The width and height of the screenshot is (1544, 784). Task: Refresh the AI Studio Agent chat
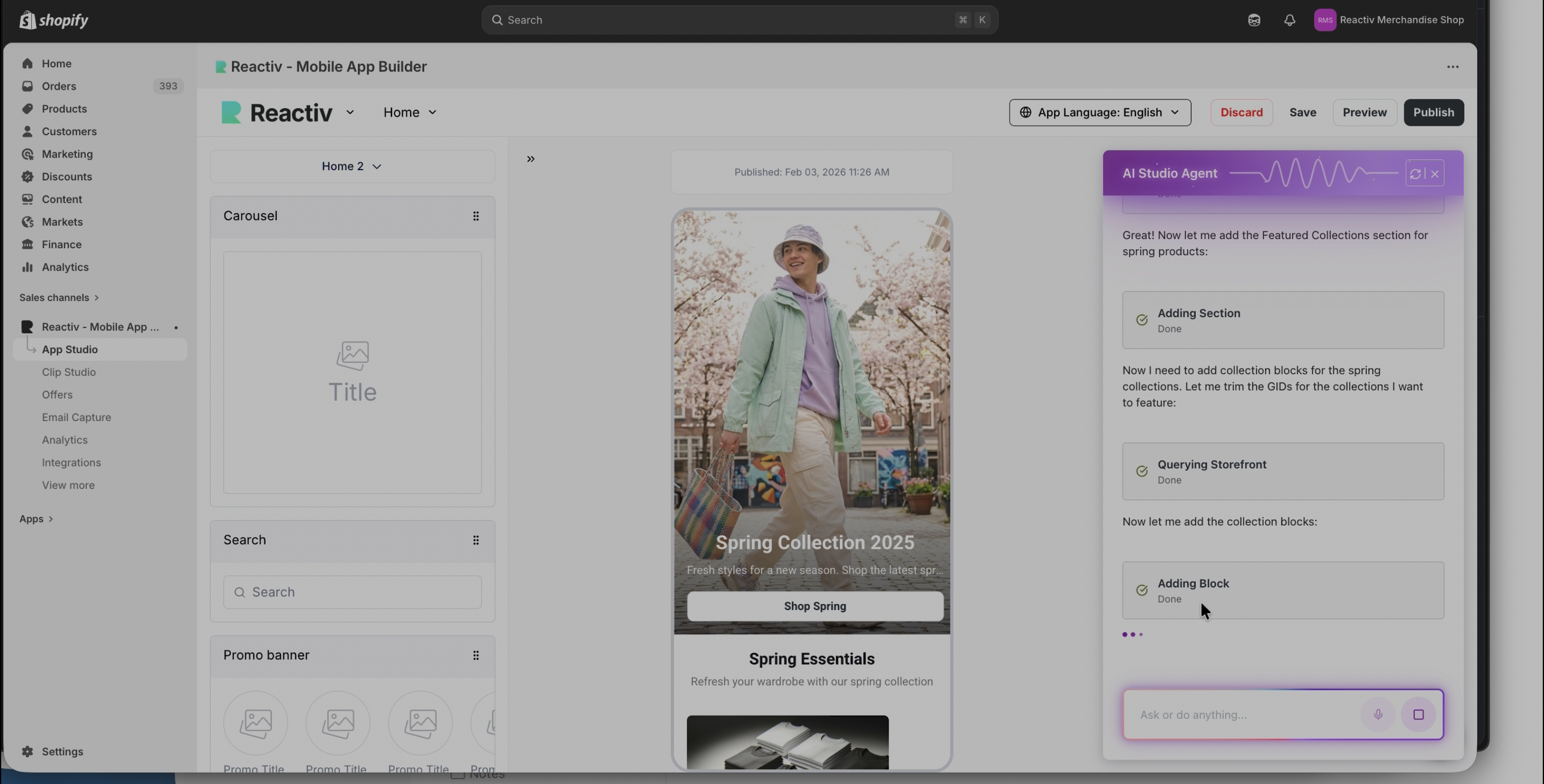click(x=1415, y=174)
